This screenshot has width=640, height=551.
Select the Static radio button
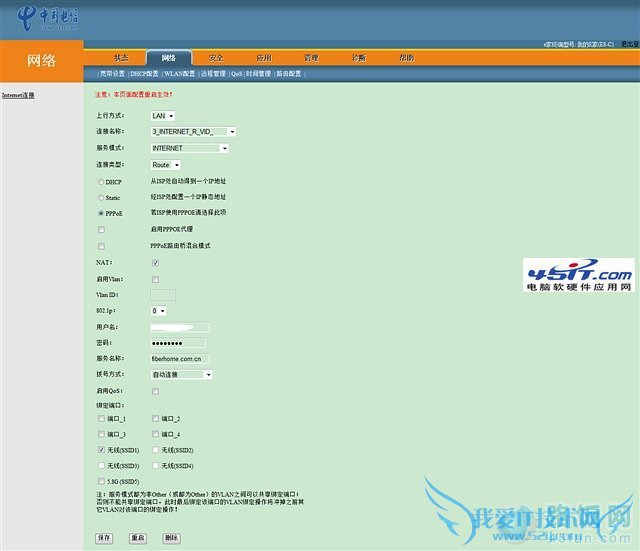tap(101, 198)
